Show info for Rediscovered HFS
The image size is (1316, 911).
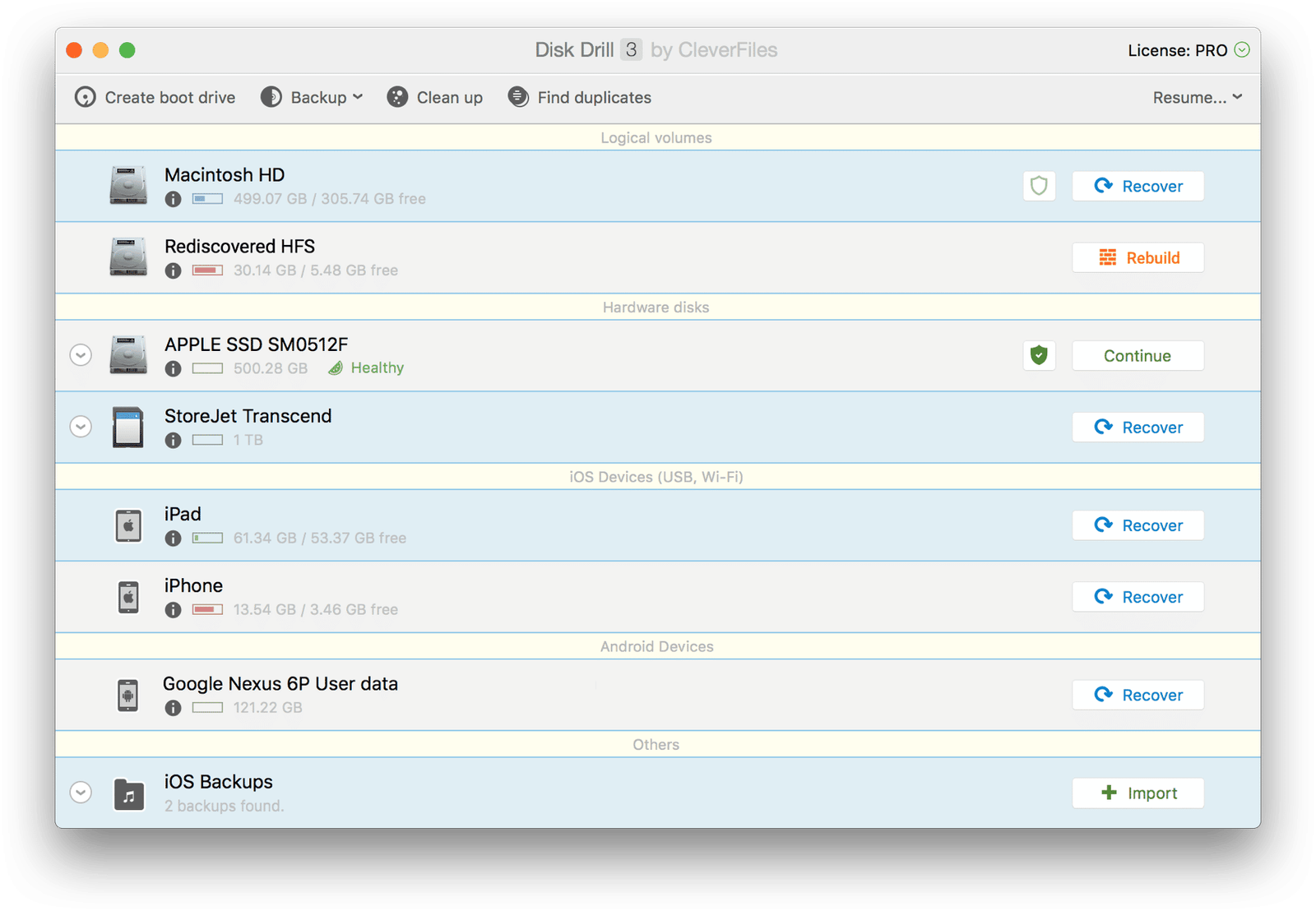[x=173, y=271]
